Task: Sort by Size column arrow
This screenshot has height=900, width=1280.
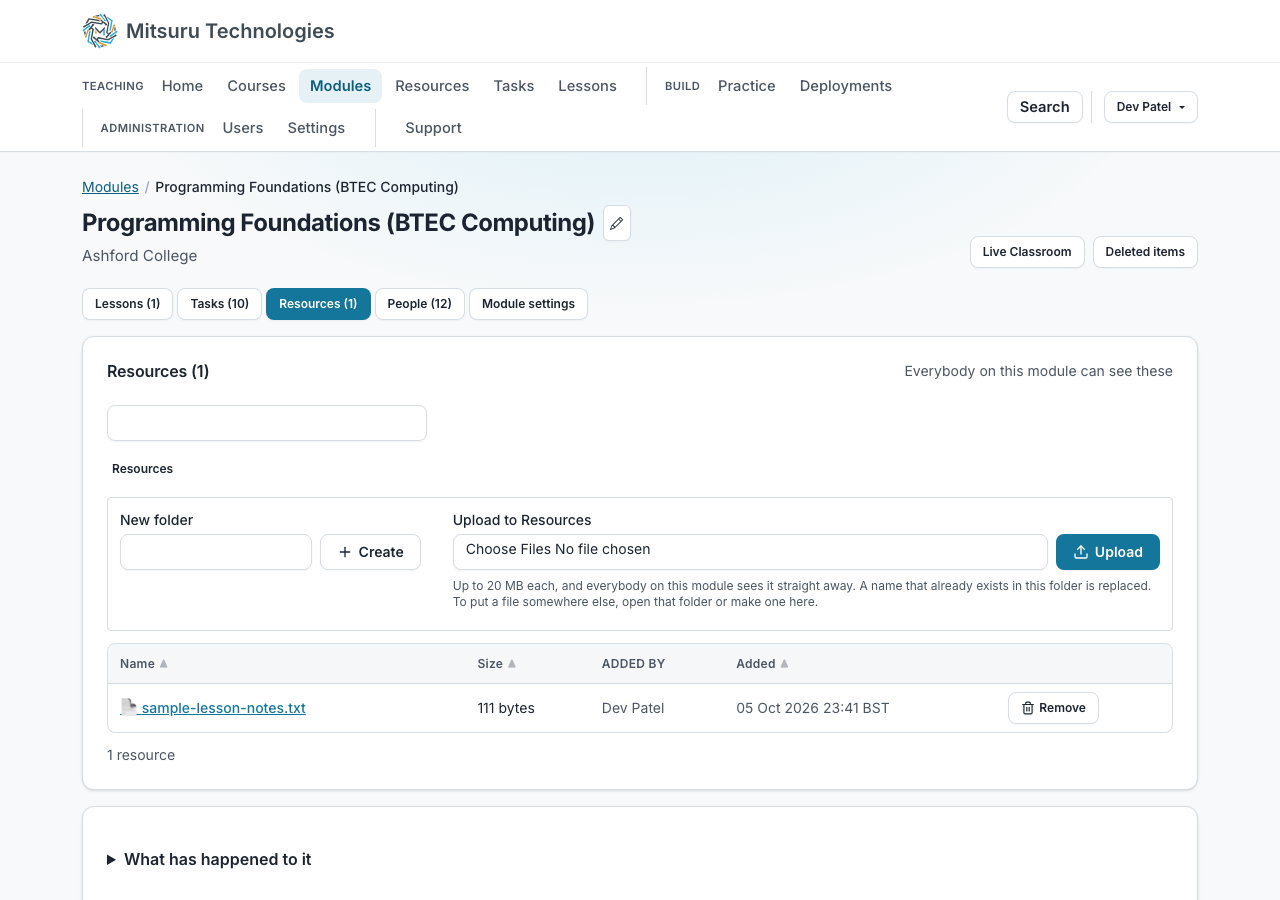Action: tap(512, 664)
